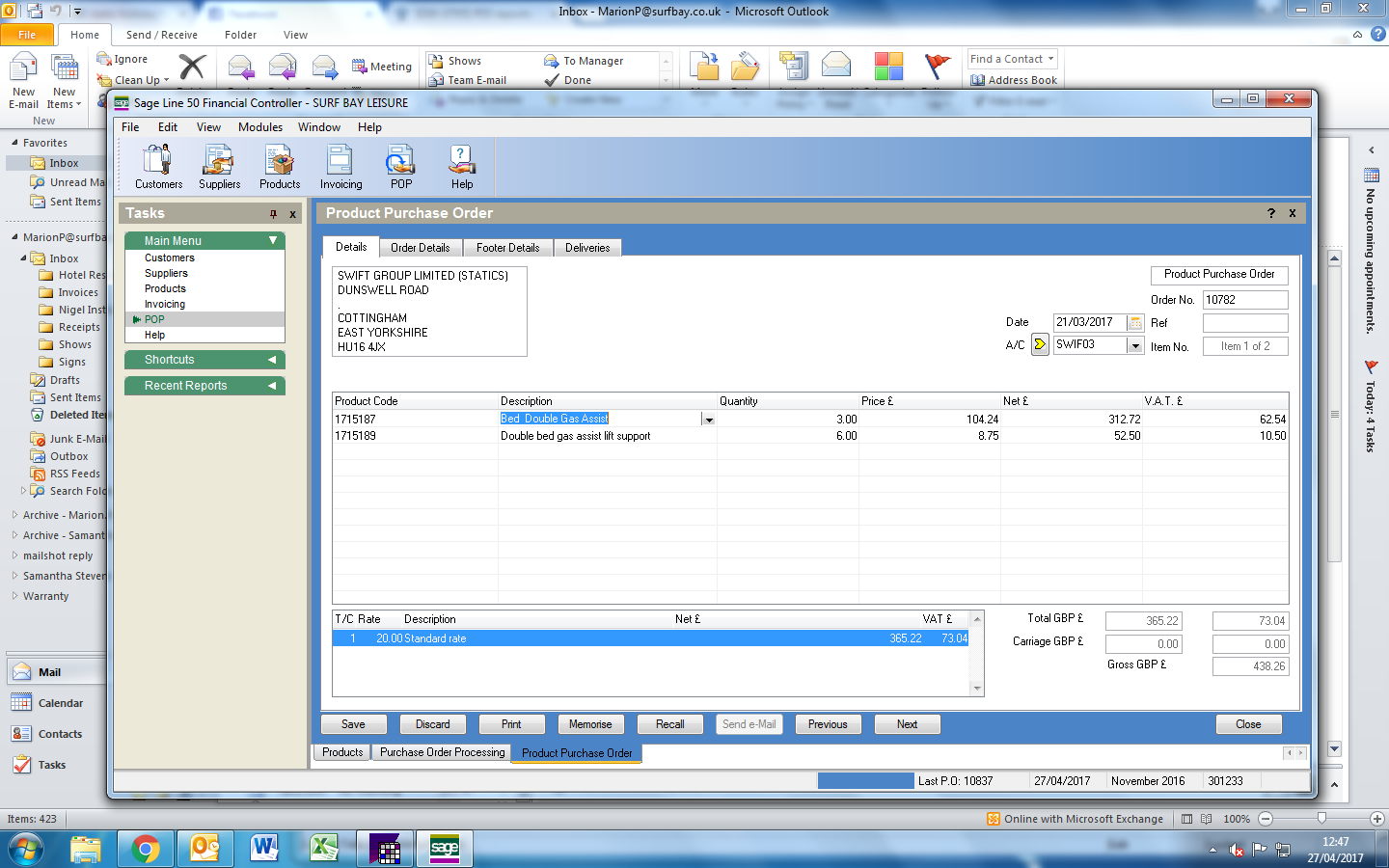Open Sage from the Windows taskbar
This screenshot has height=868, width=1389.
pyautogui.click(x=445, y=849)
